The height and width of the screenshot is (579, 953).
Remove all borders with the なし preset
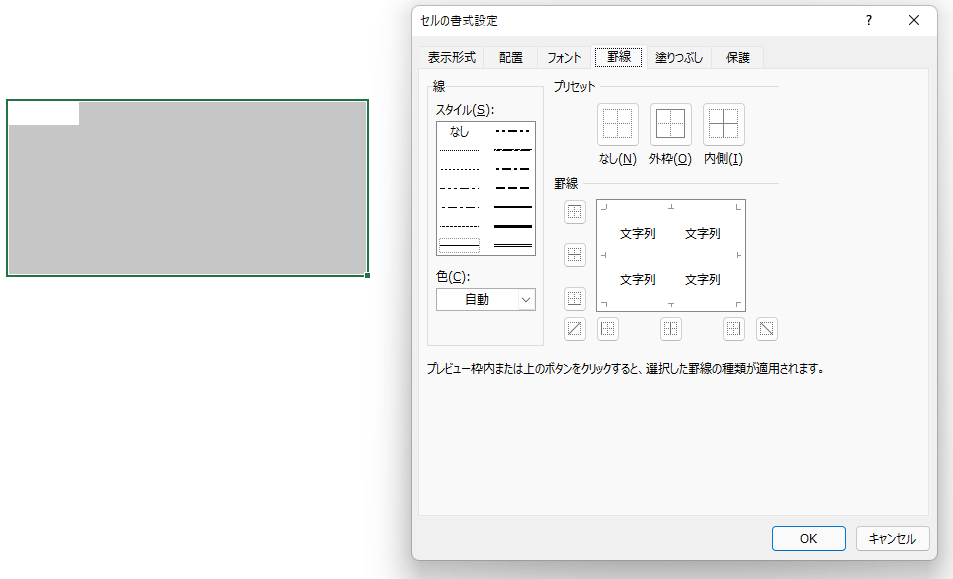coord(618,123)
